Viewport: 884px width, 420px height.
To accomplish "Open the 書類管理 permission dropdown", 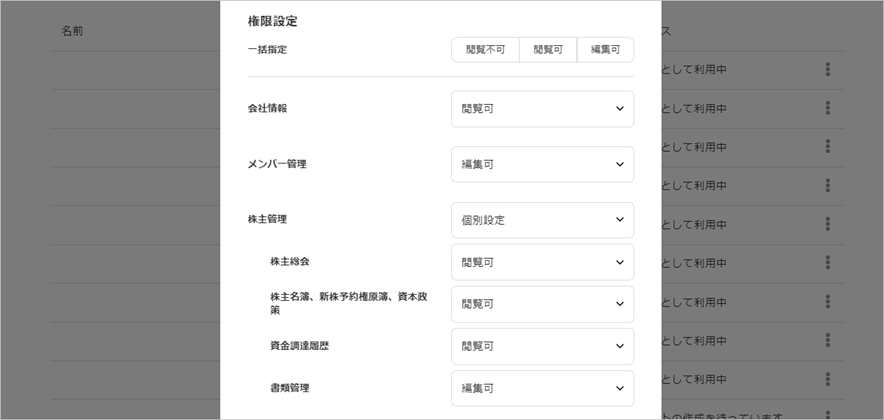I will pos(542,388).
